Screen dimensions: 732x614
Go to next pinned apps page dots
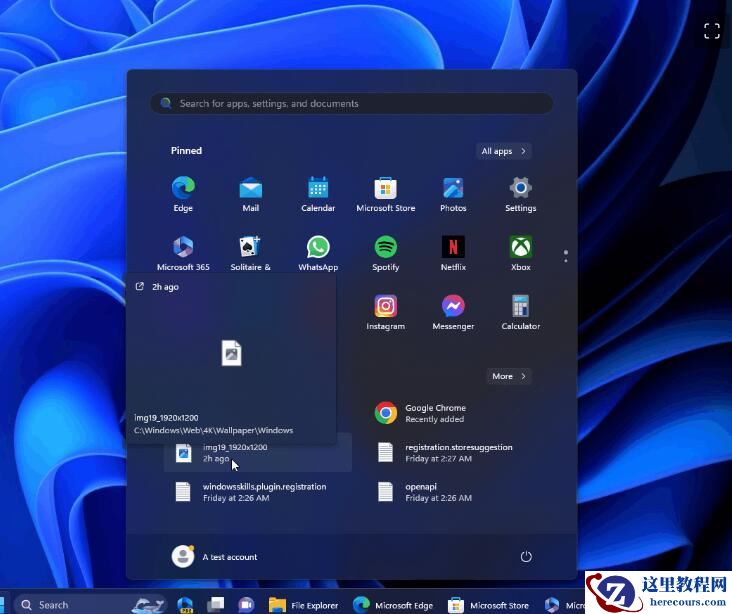tap(566, 256)
